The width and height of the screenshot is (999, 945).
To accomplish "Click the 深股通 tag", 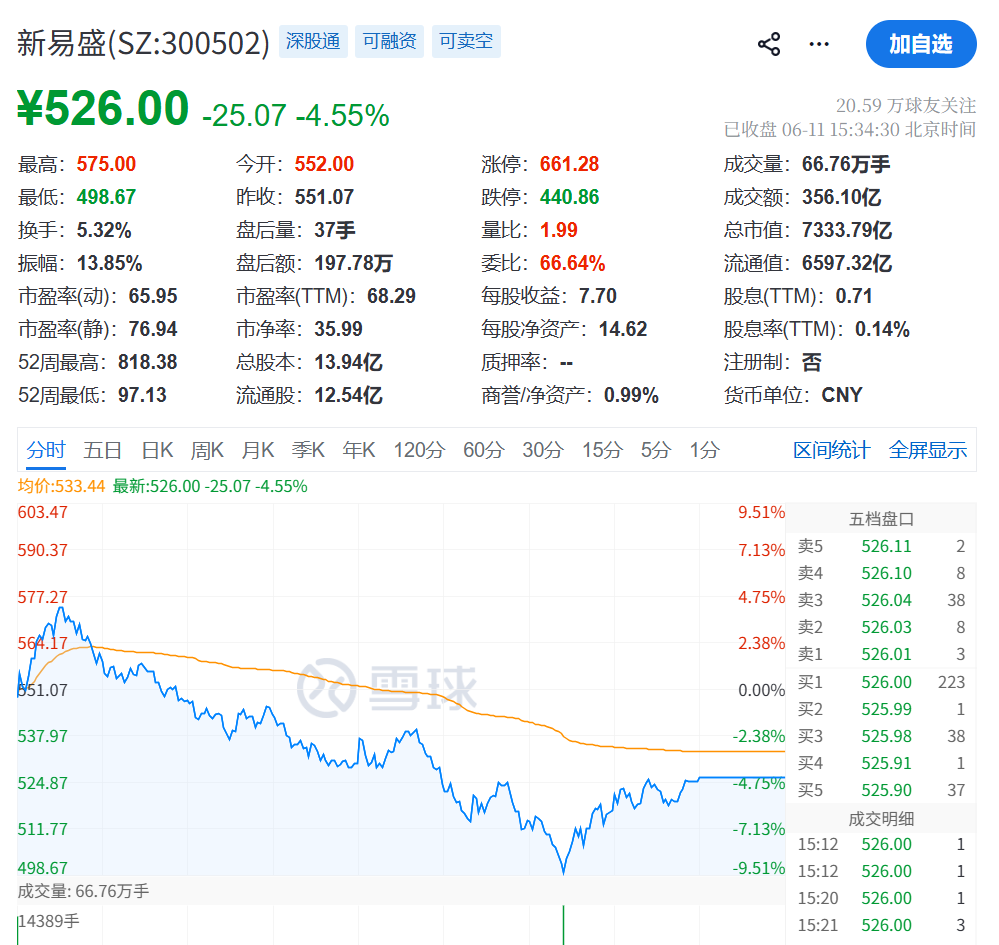I will tap(313, 41).
